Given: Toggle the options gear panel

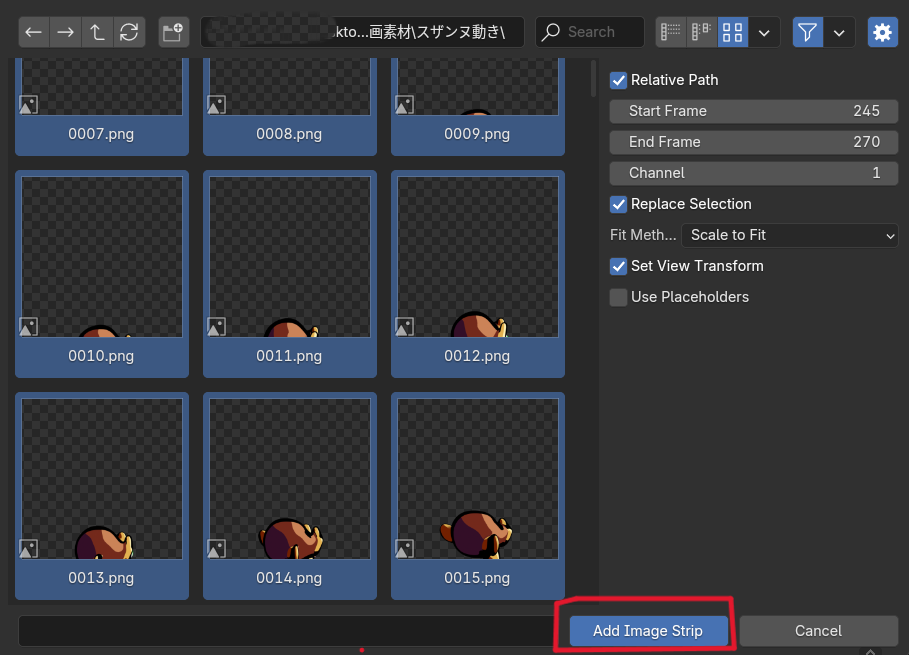Looking at the screenshot, I should (x=882, y=32).
